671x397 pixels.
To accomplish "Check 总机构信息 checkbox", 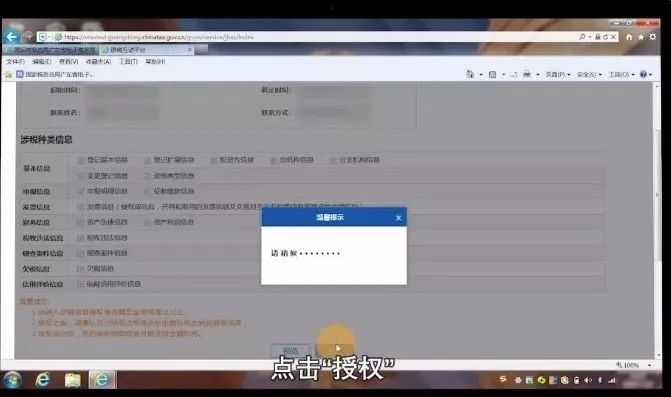I will click(273, 160).
